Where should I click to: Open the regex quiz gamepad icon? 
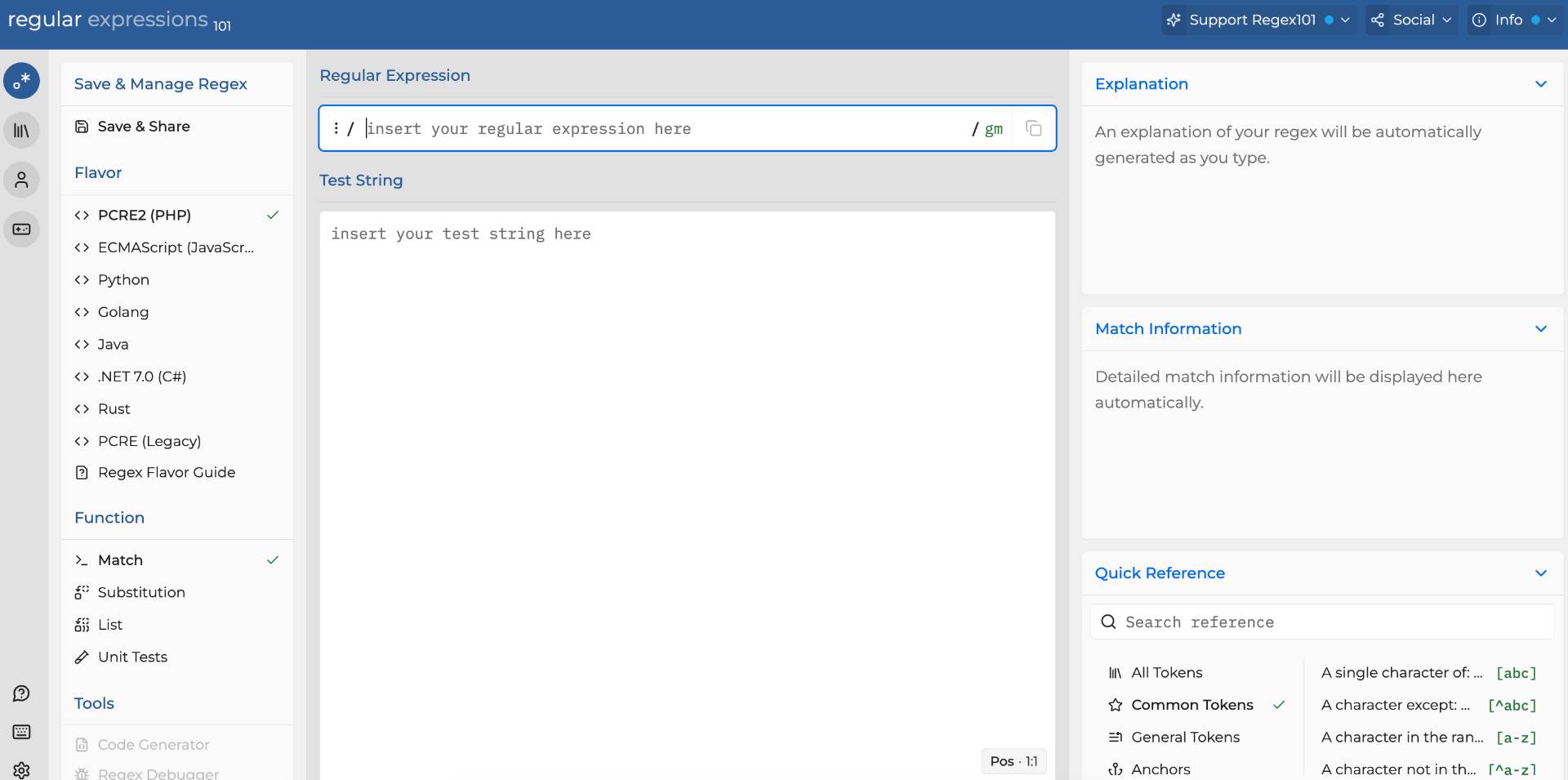click(x=22, y=230)
